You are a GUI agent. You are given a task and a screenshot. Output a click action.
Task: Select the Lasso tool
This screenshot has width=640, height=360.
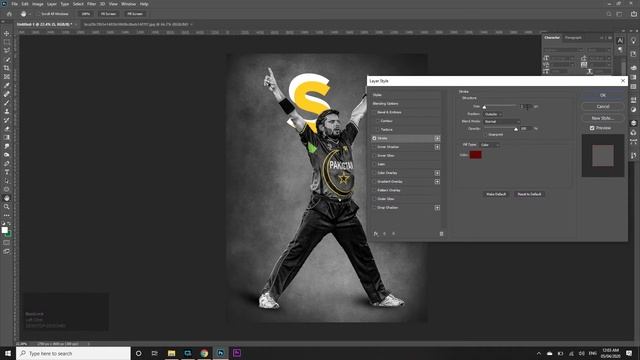point(7,51)
